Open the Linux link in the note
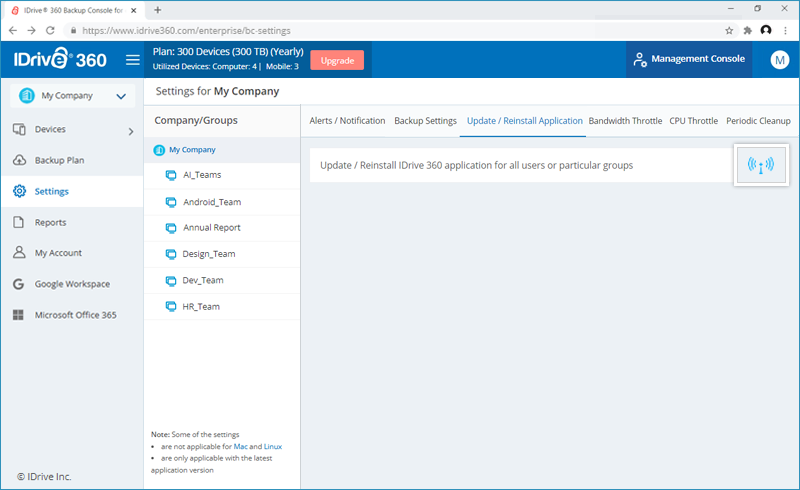Viewport: 800px width, 490px height. coord(272,447)
